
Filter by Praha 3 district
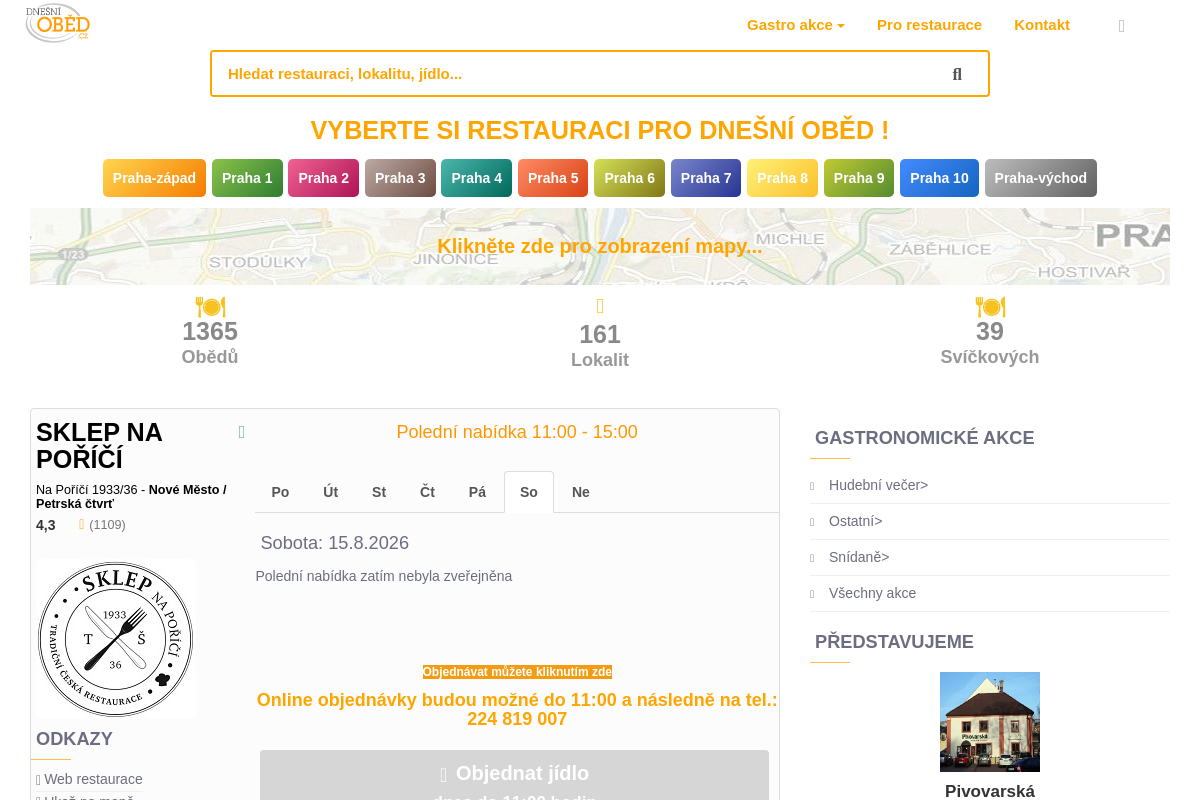pos(400,178)
